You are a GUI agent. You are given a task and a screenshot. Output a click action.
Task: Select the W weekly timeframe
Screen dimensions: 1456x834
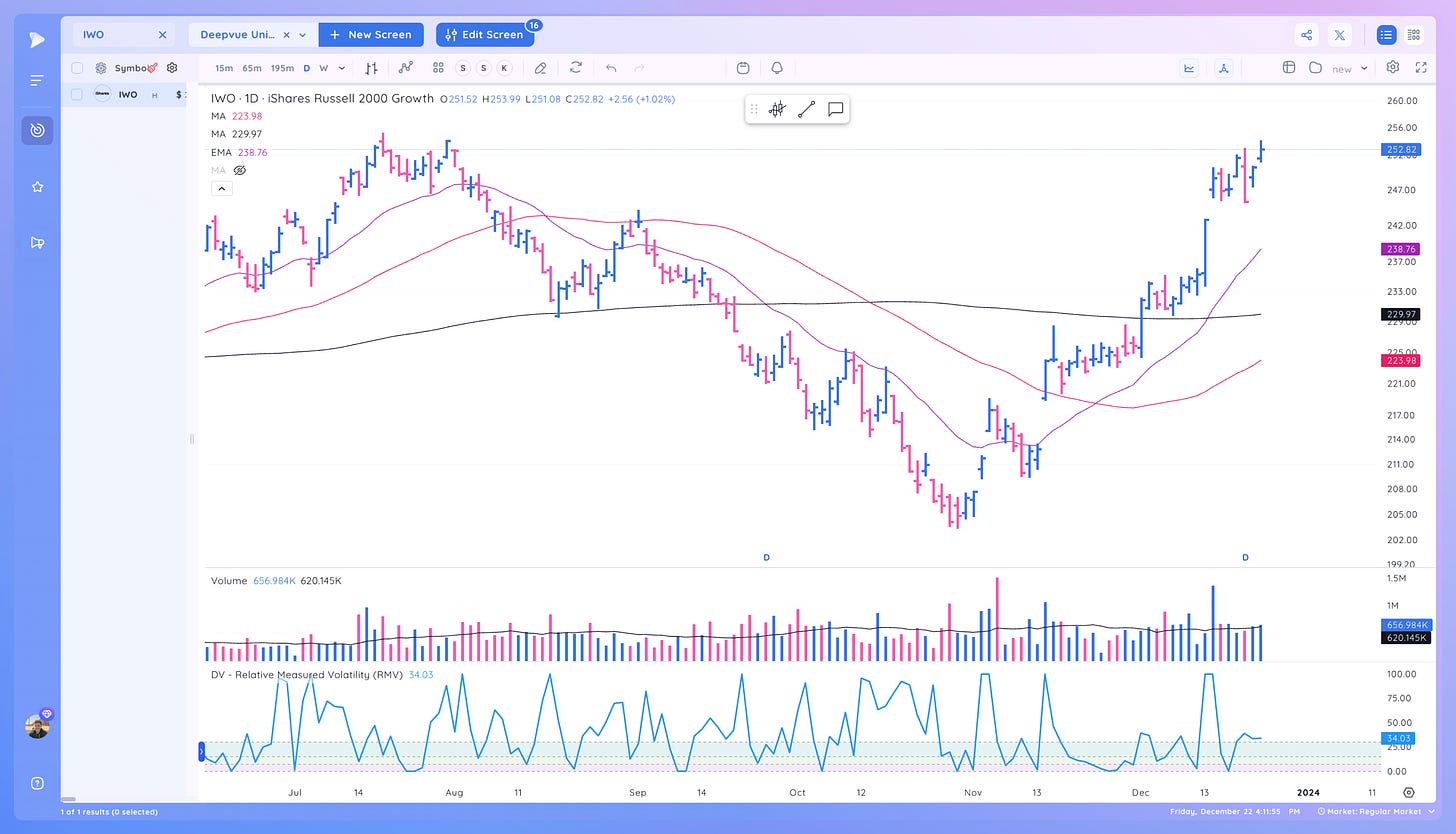324,68
